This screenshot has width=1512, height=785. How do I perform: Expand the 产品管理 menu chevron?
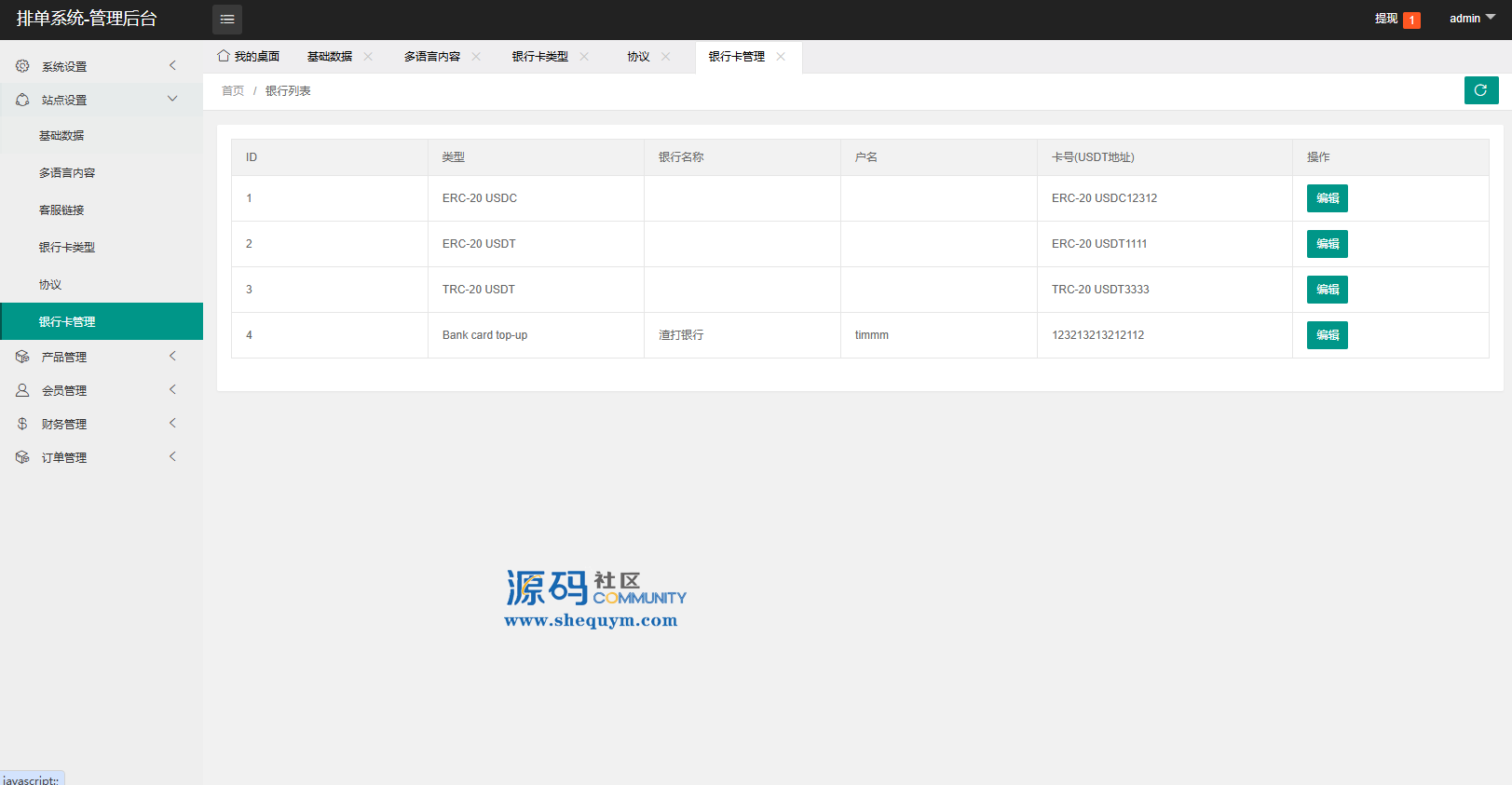[172, 356]
